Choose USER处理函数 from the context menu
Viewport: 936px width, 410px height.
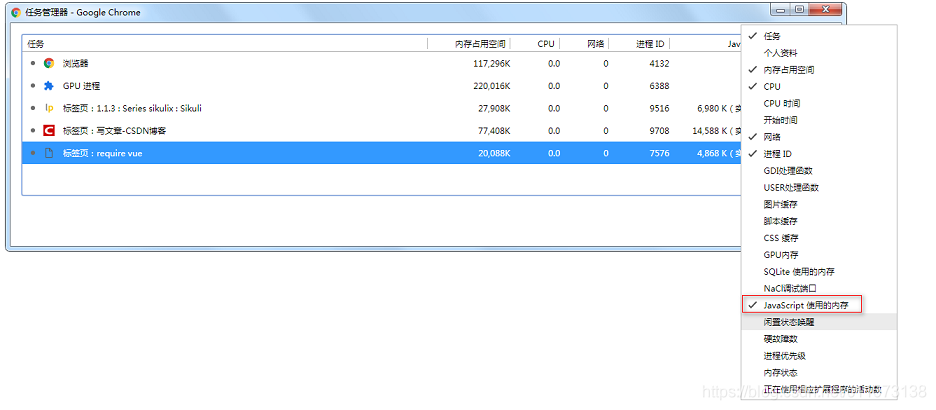(819, 187)
